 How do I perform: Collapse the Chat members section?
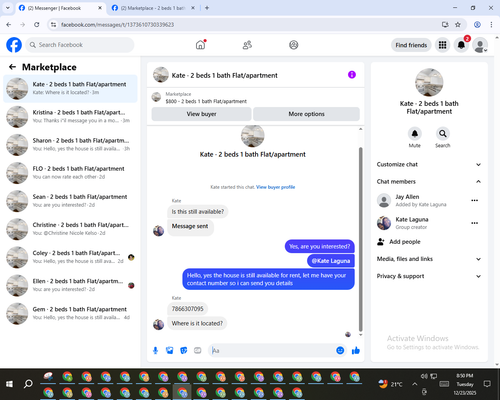(429, 181)
